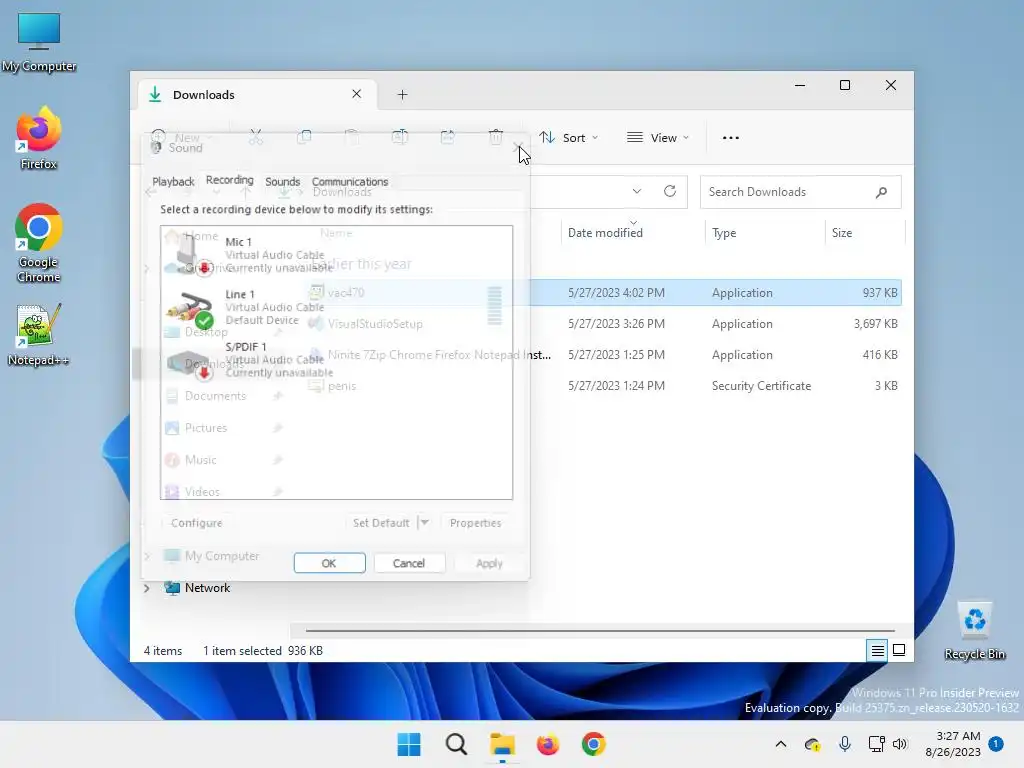Open taskbar Search
Screen dimensions: 1024x768
(x=456, y=744)
